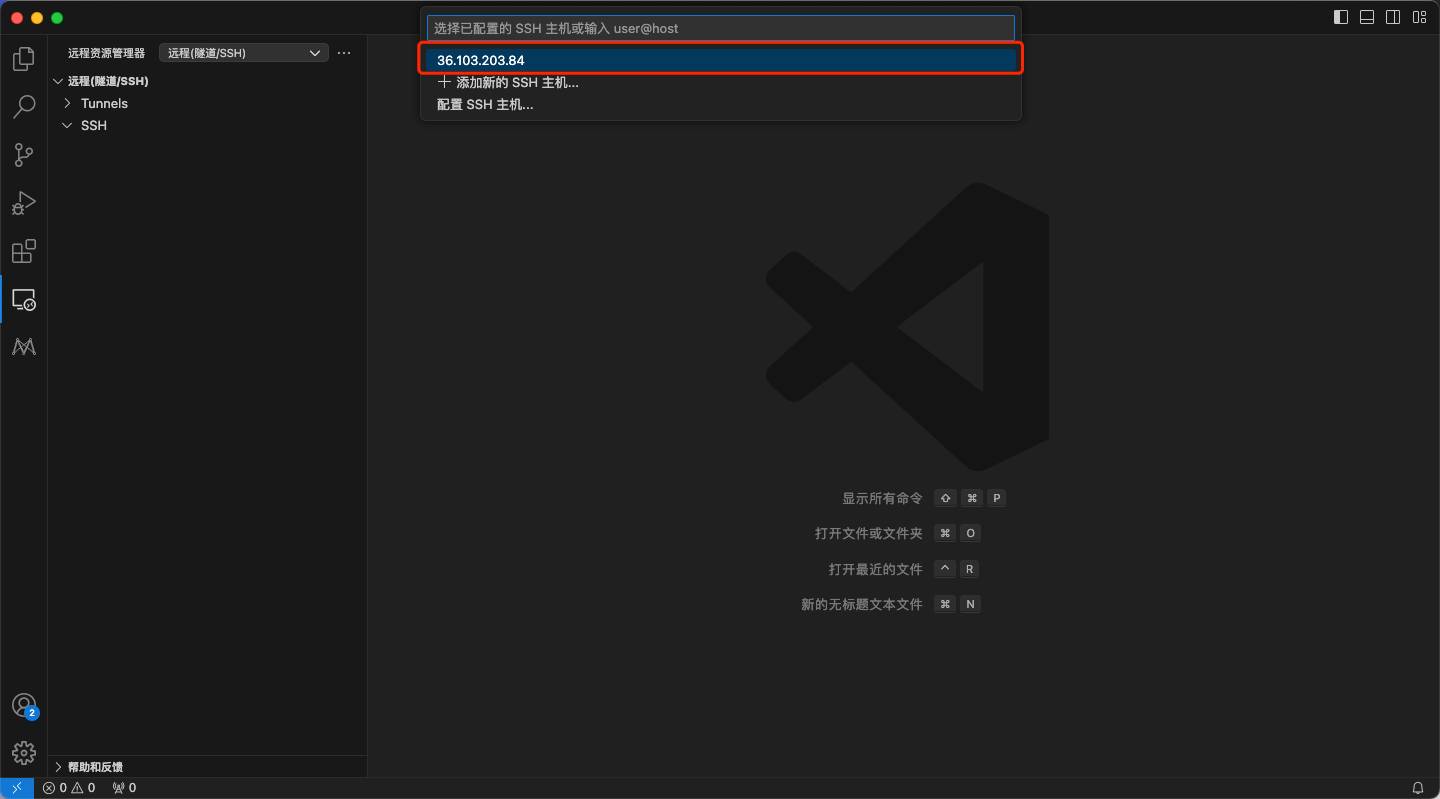Open the Search view icon
1440x799 pixels.
click(23, 107)
